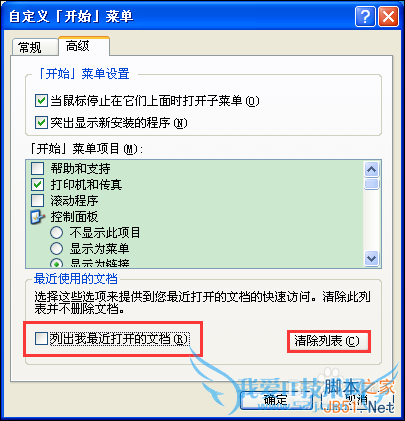Click the list scroll up arrow
Screen dimensions: 405x421
pyautogui.click(x=371, y=169)
